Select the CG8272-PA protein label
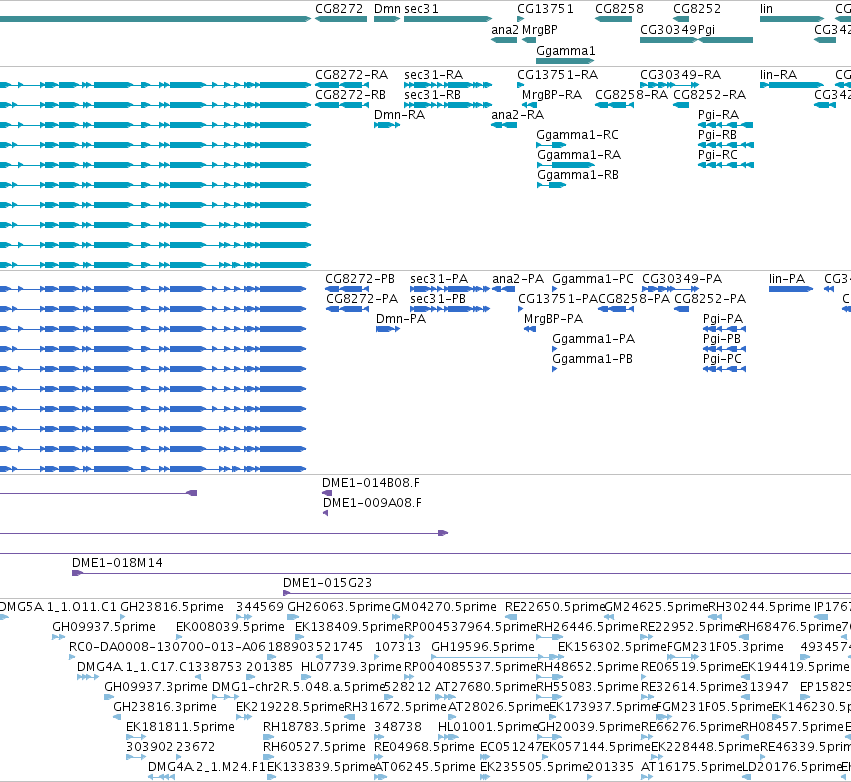 coord(361,299)
